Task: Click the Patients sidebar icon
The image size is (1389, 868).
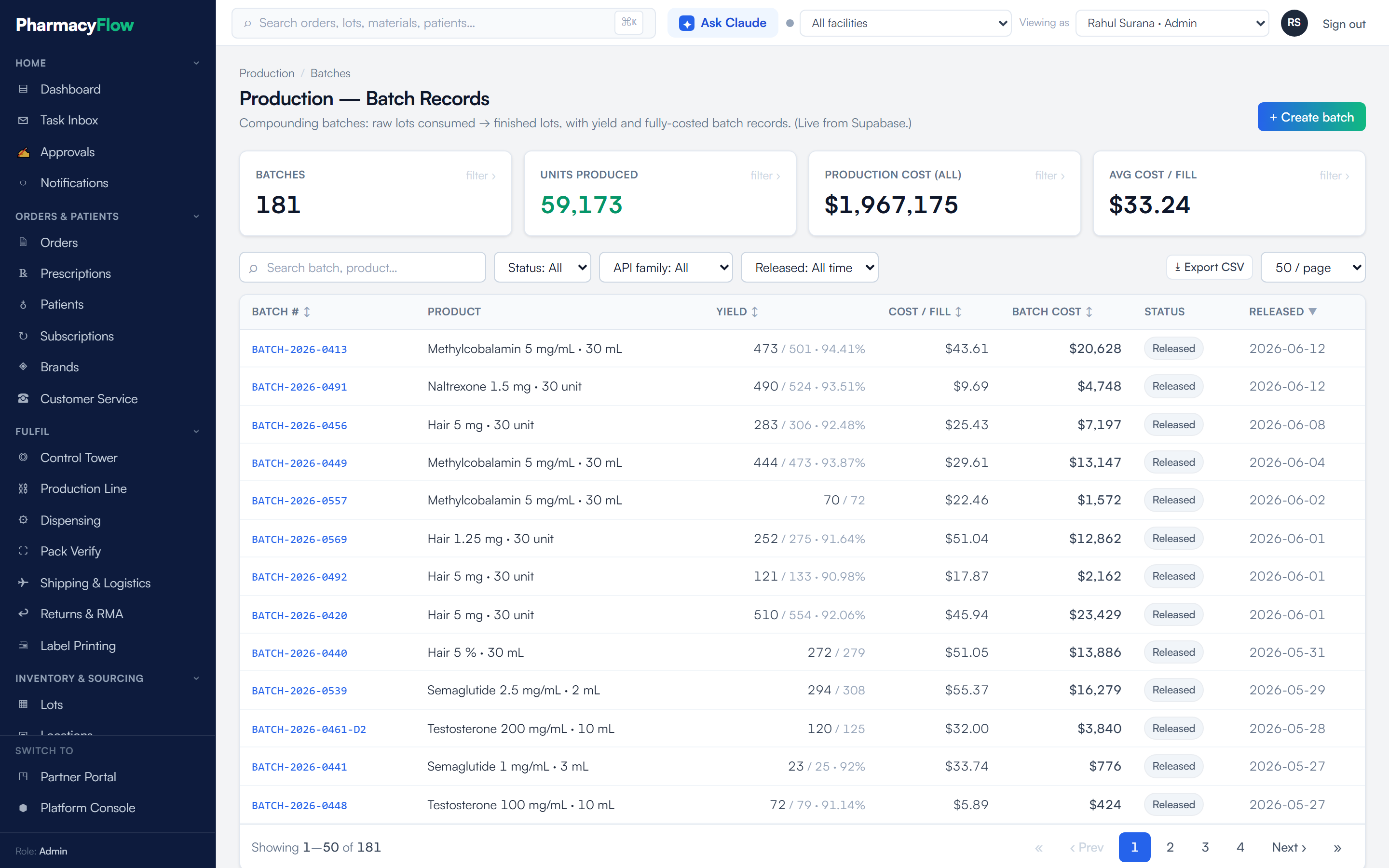Action: 23,304
